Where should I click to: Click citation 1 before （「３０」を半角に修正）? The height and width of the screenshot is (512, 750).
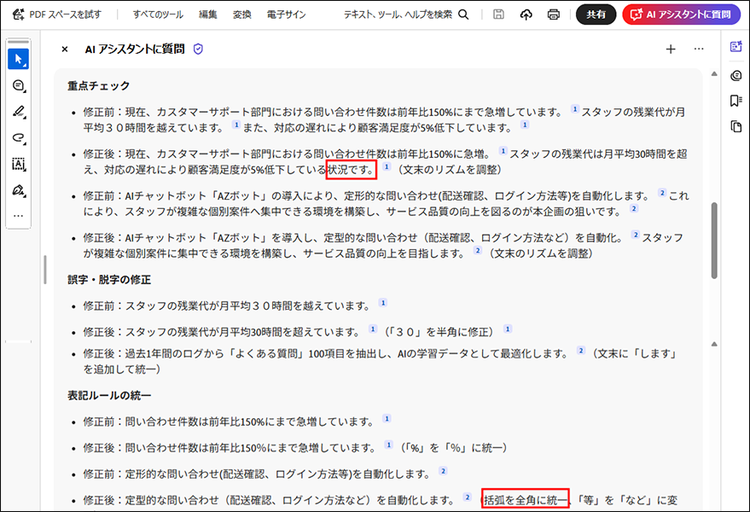(373, 329)
